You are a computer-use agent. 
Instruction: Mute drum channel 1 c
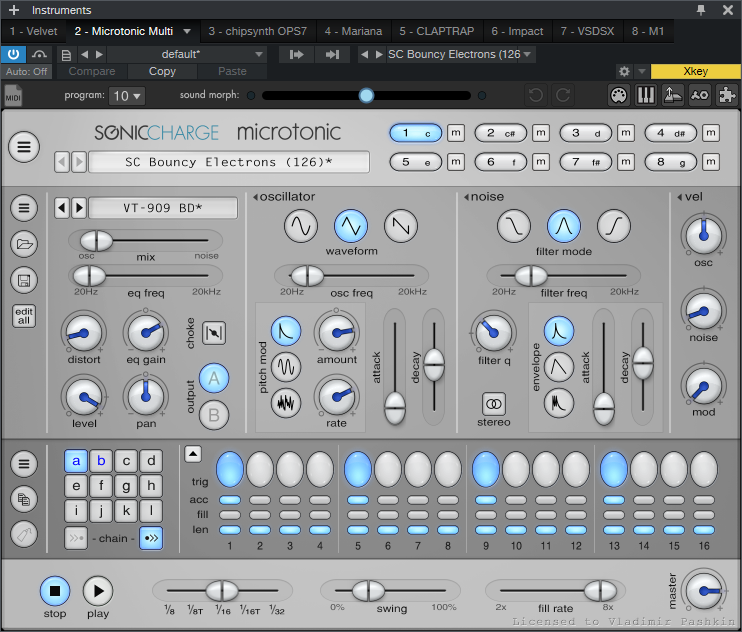456,133
